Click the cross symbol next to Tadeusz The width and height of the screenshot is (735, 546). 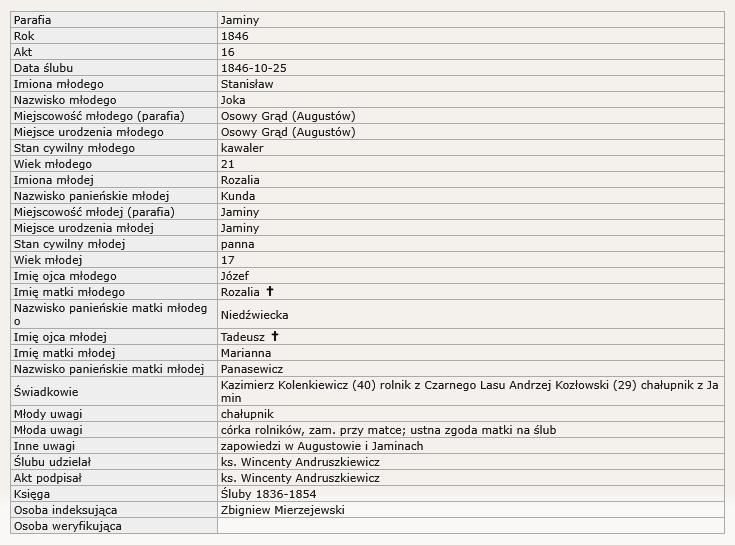pyautogui.click(x=275, y=337)
